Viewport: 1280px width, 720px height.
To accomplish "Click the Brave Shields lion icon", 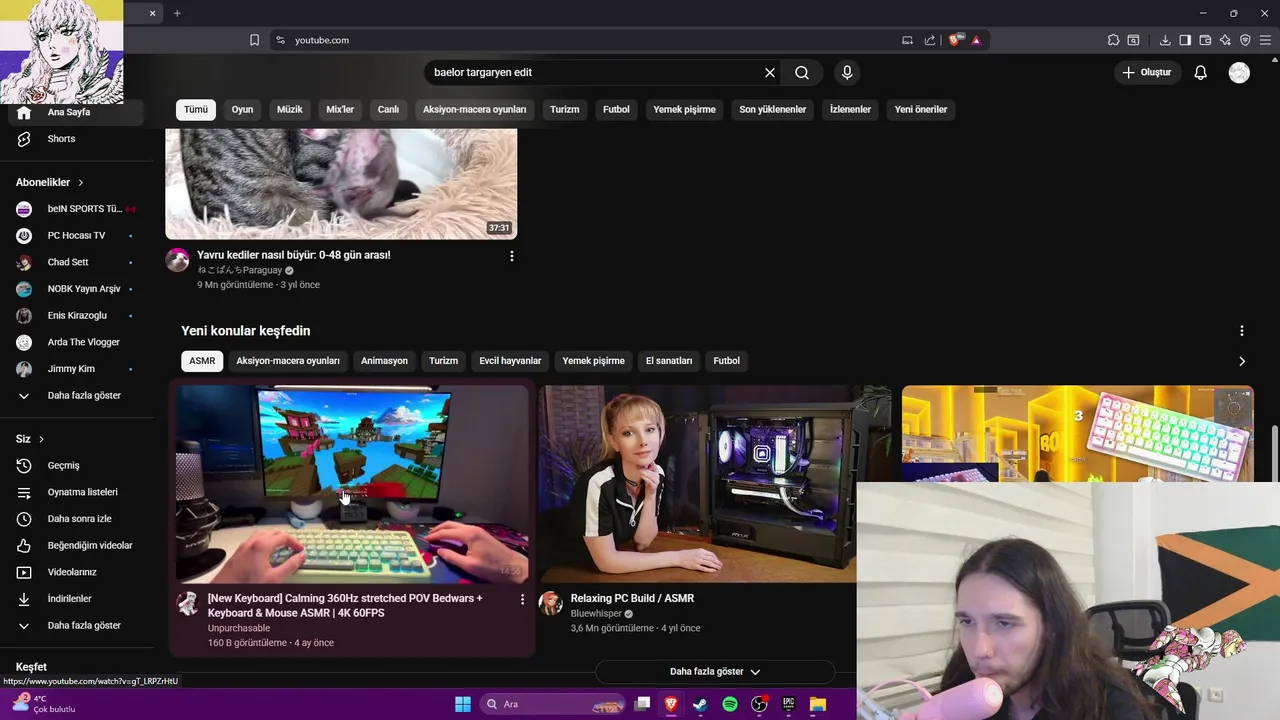I will [954, 40].
